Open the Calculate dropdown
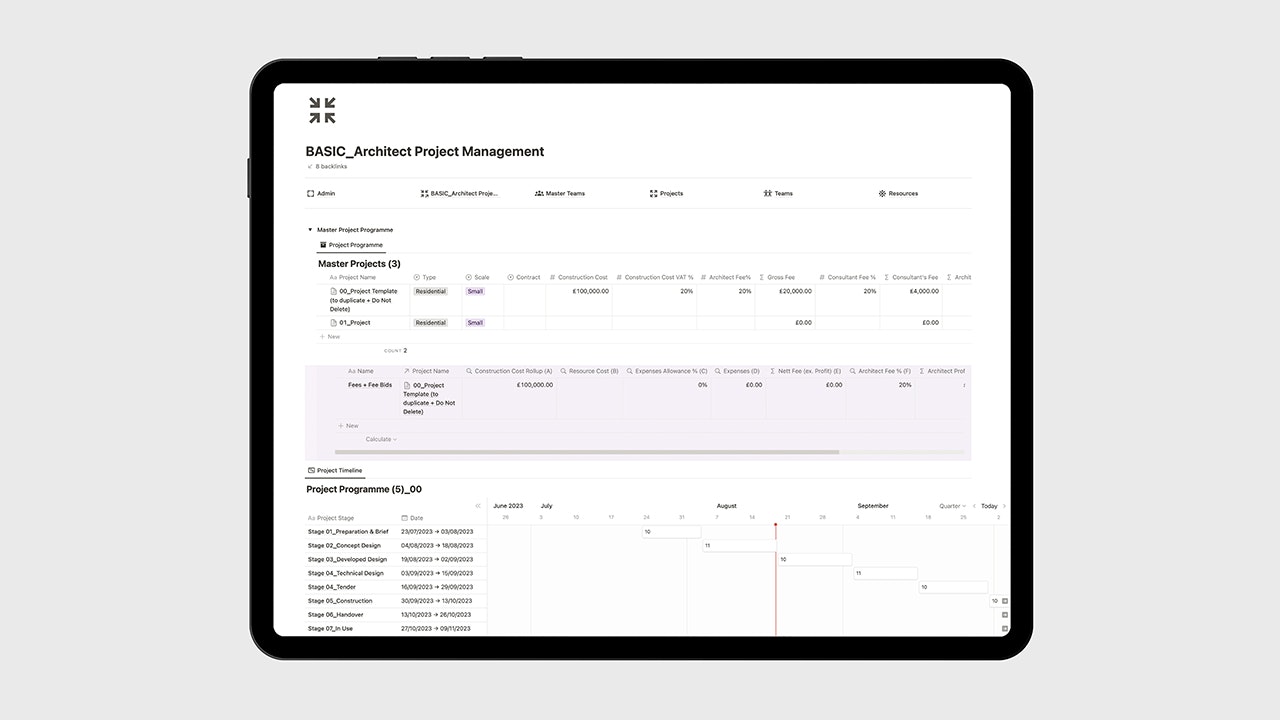The image size is (1280, 720). coord(381,439)
